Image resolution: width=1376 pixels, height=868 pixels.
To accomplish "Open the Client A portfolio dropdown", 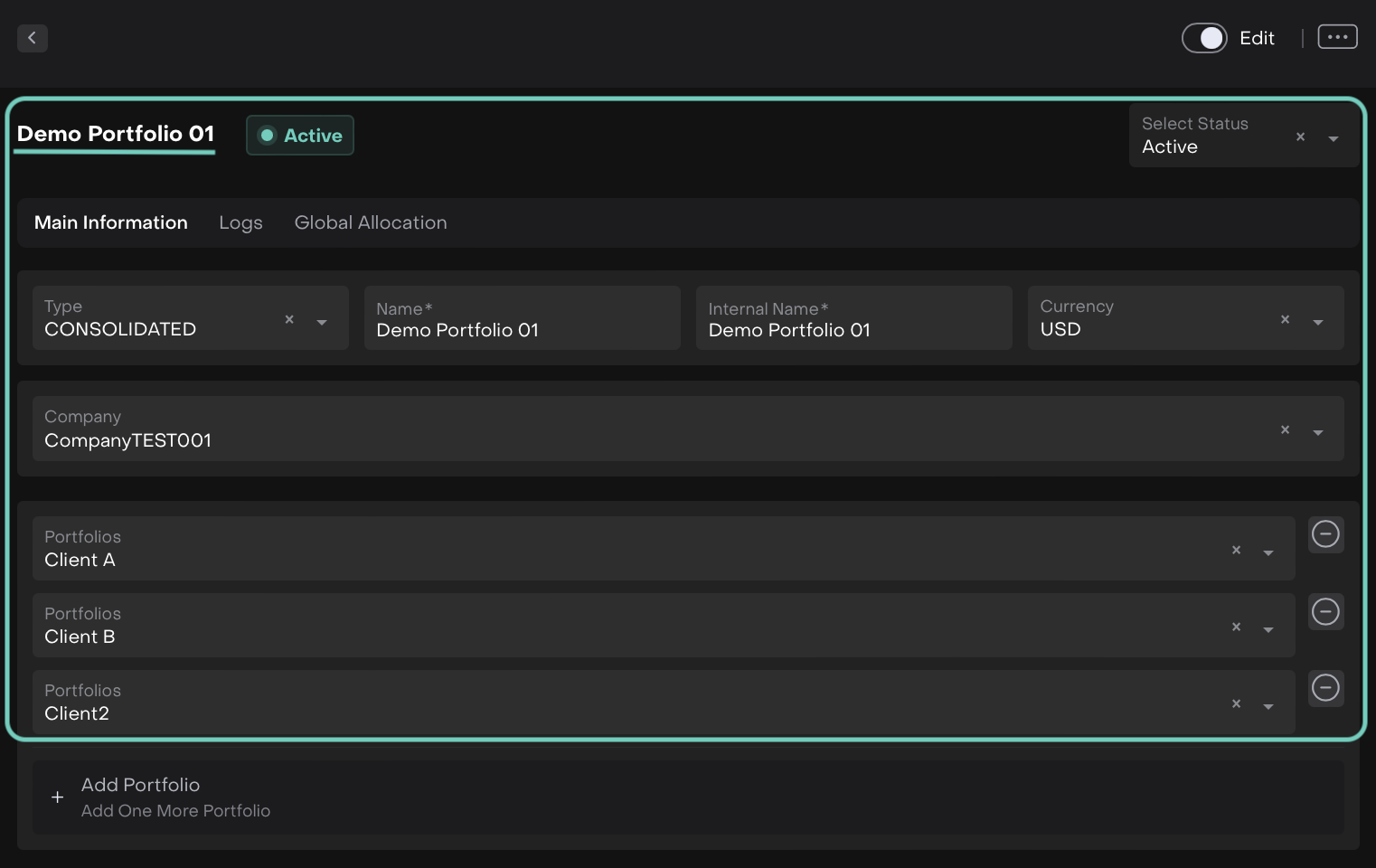I will coord(1268,552).
